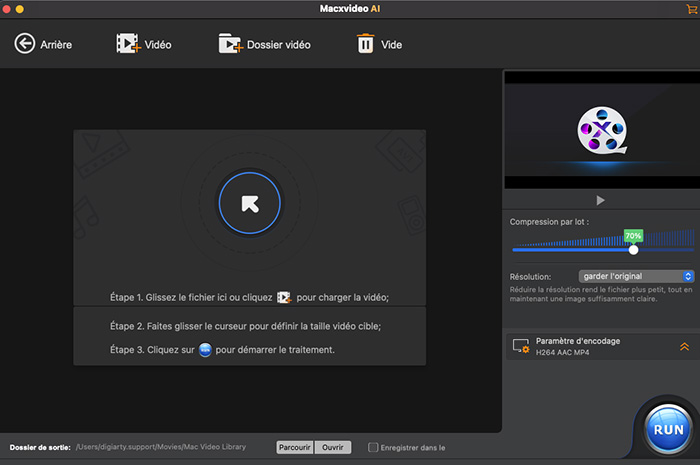Screen dimensions: 700x465
Task: Expand the Paramètre d'encodage chevron
Action: coord(684,346)
